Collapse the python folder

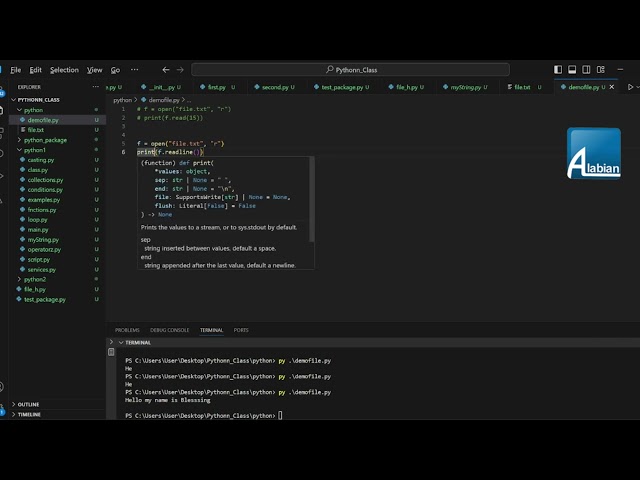pos(33,110)
